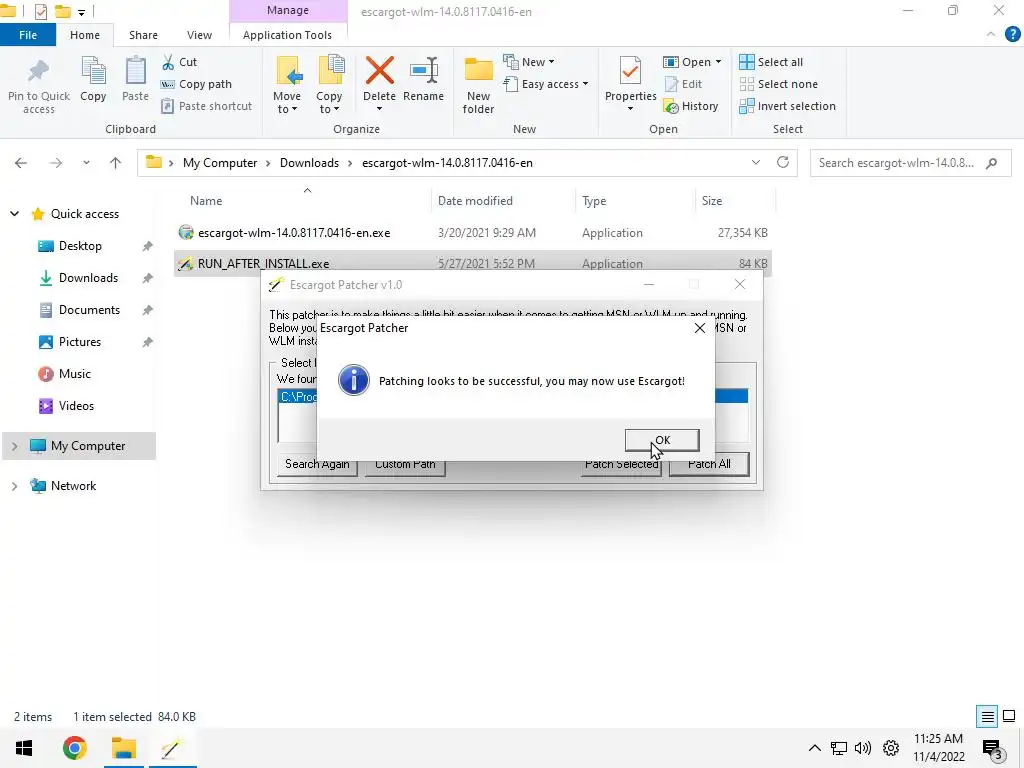Sort by the Name column header
The image size is (1024, 768).
tap(206, 201)
